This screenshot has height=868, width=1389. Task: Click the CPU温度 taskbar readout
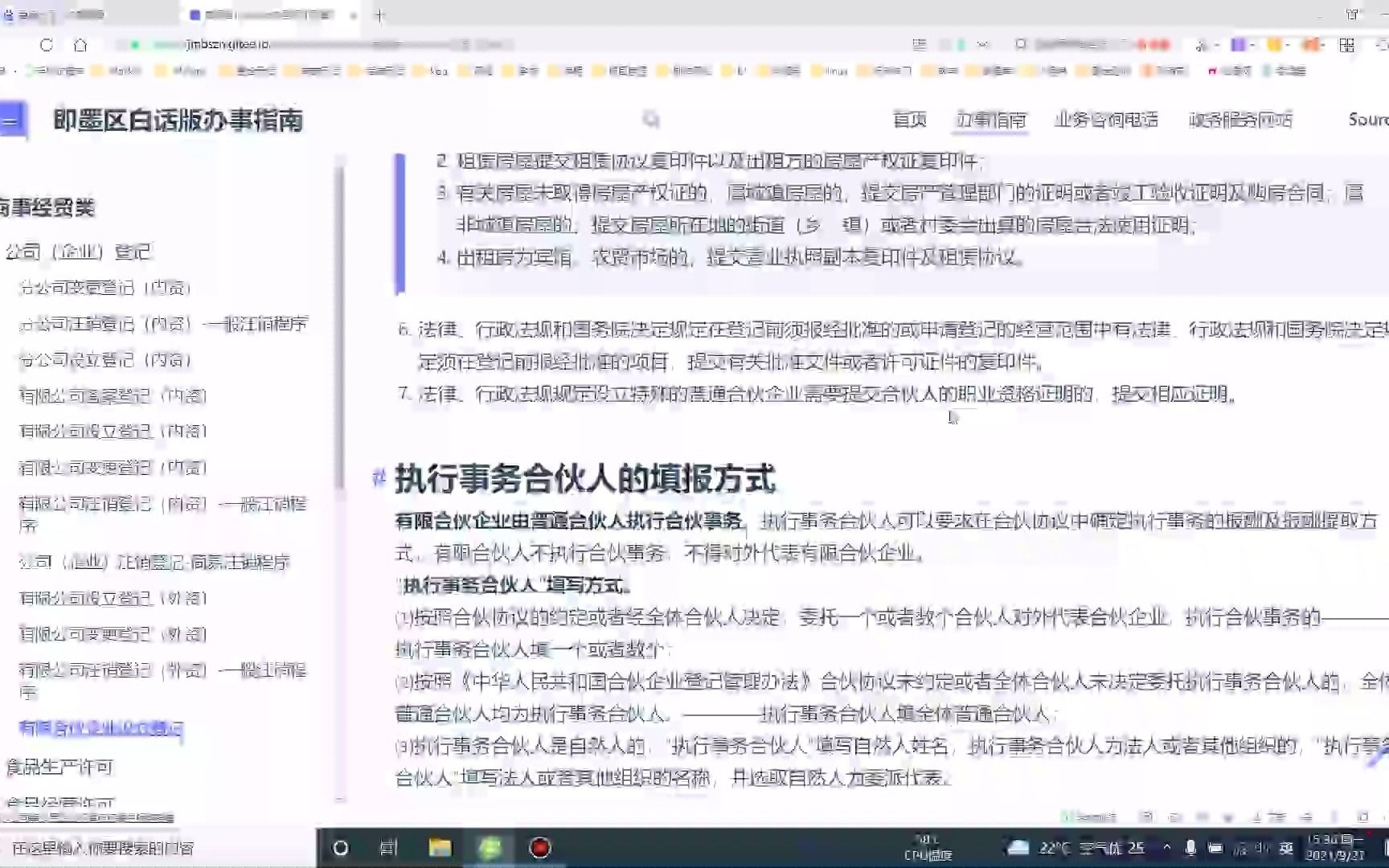tap(928, 848)
